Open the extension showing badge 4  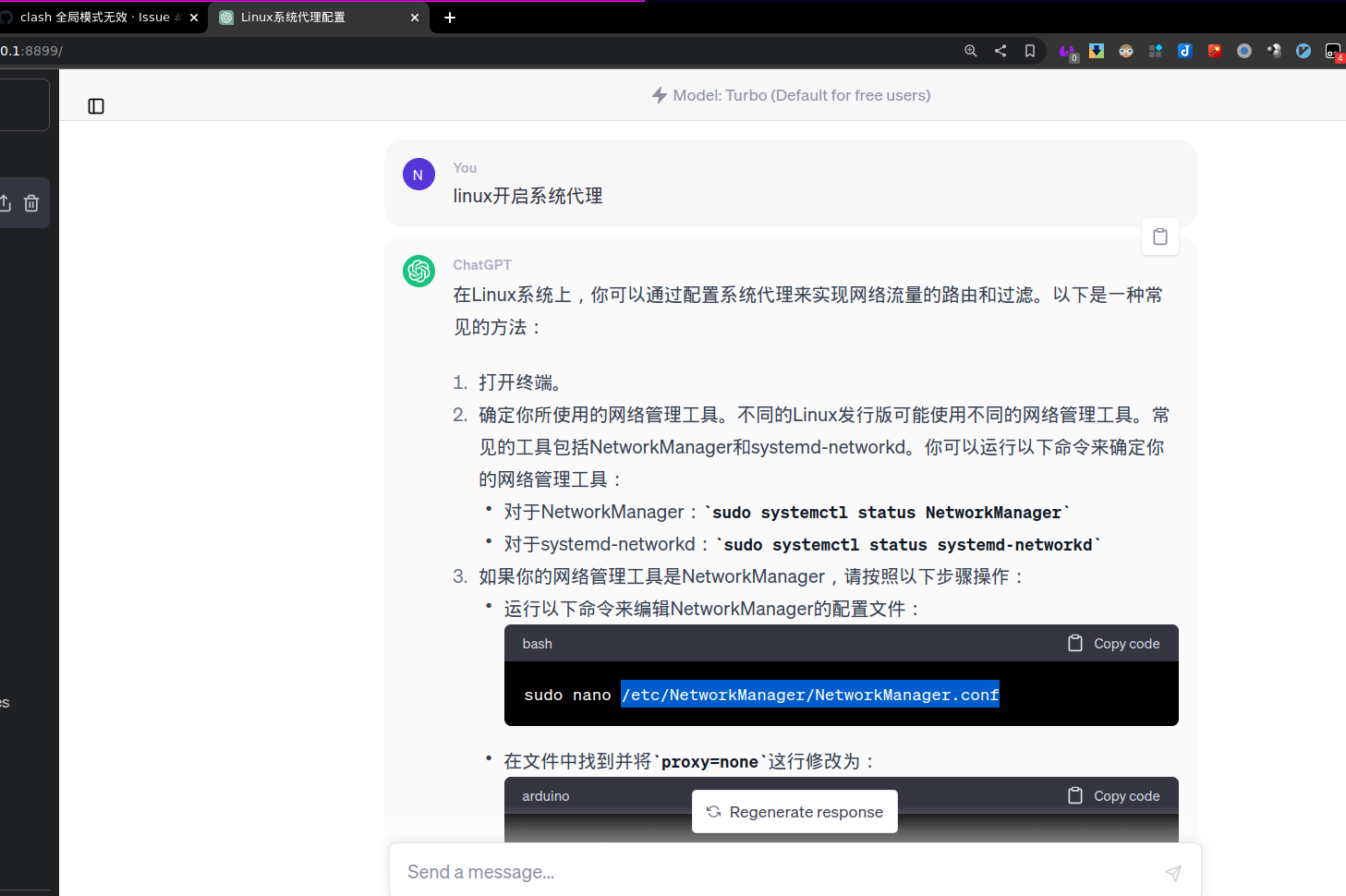[x=1333, y=51]
